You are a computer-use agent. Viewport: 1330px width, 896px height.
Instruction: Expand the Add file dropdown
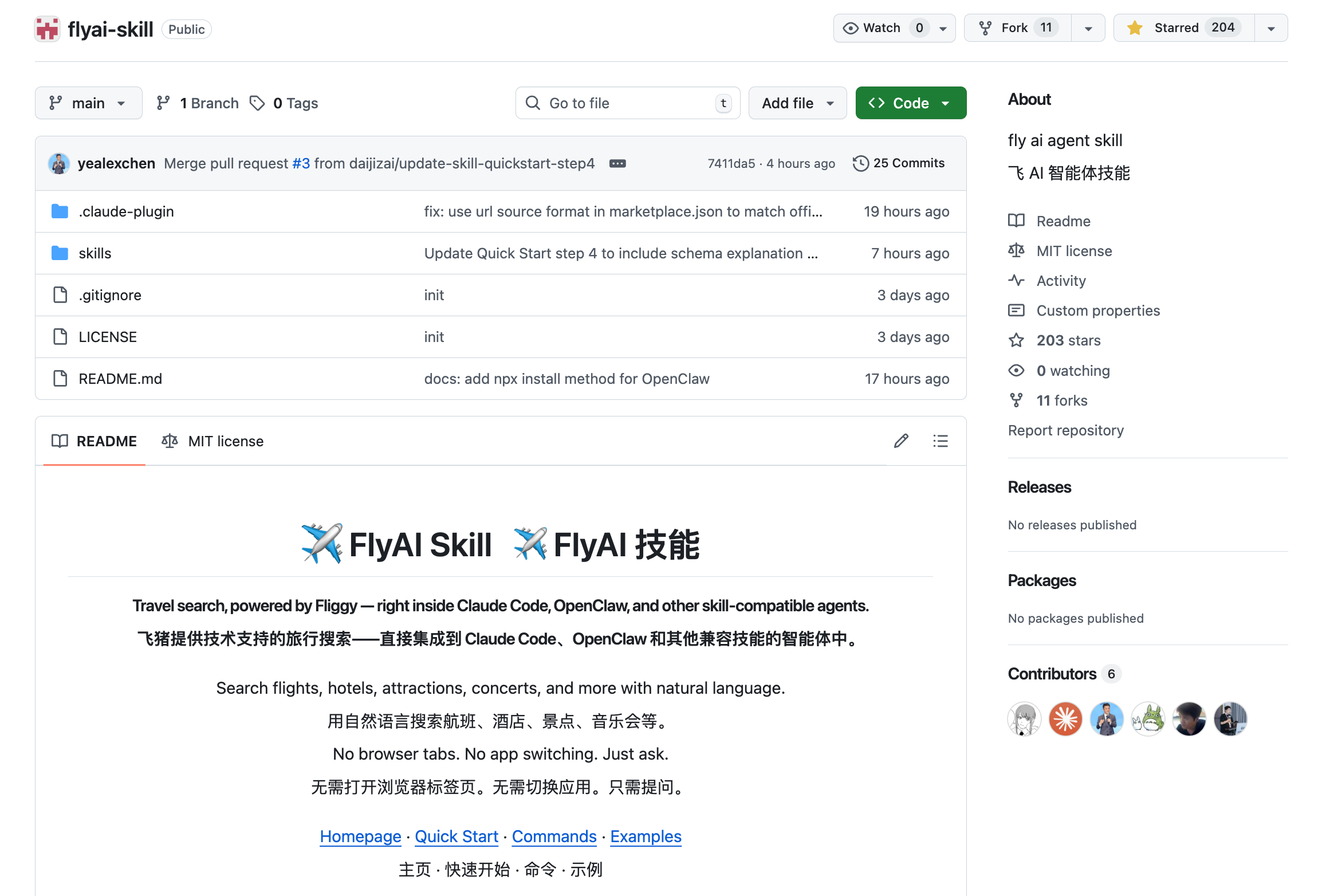pyautogui.click(x=797, y=103)
